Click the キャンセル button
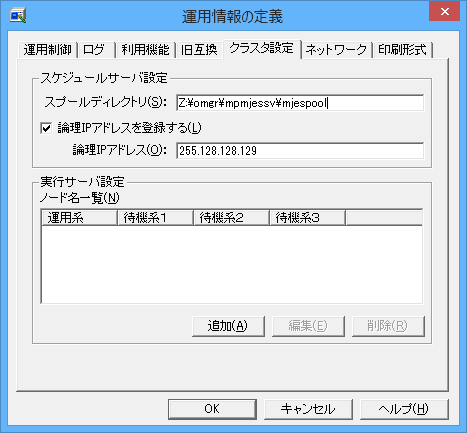This screenshot has height=433, width=467. click(308, 409)
